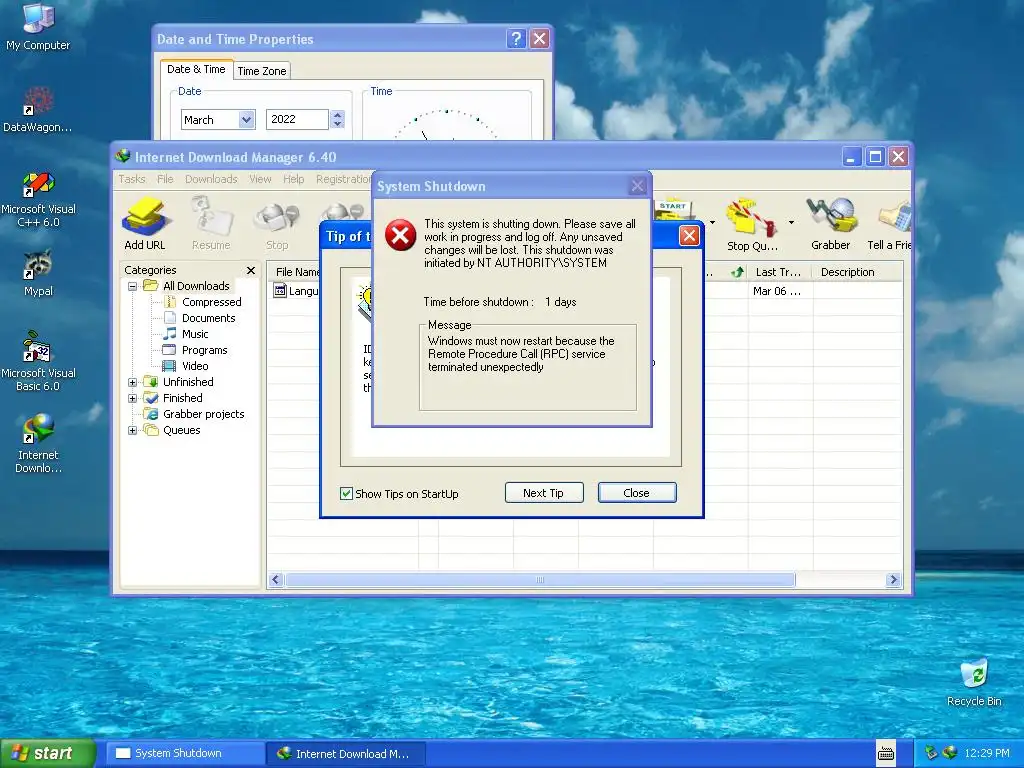Viewport: 1024px width, 768px height.
Task: Click the Mar 06 last try cell
Action: click(776, 291)
